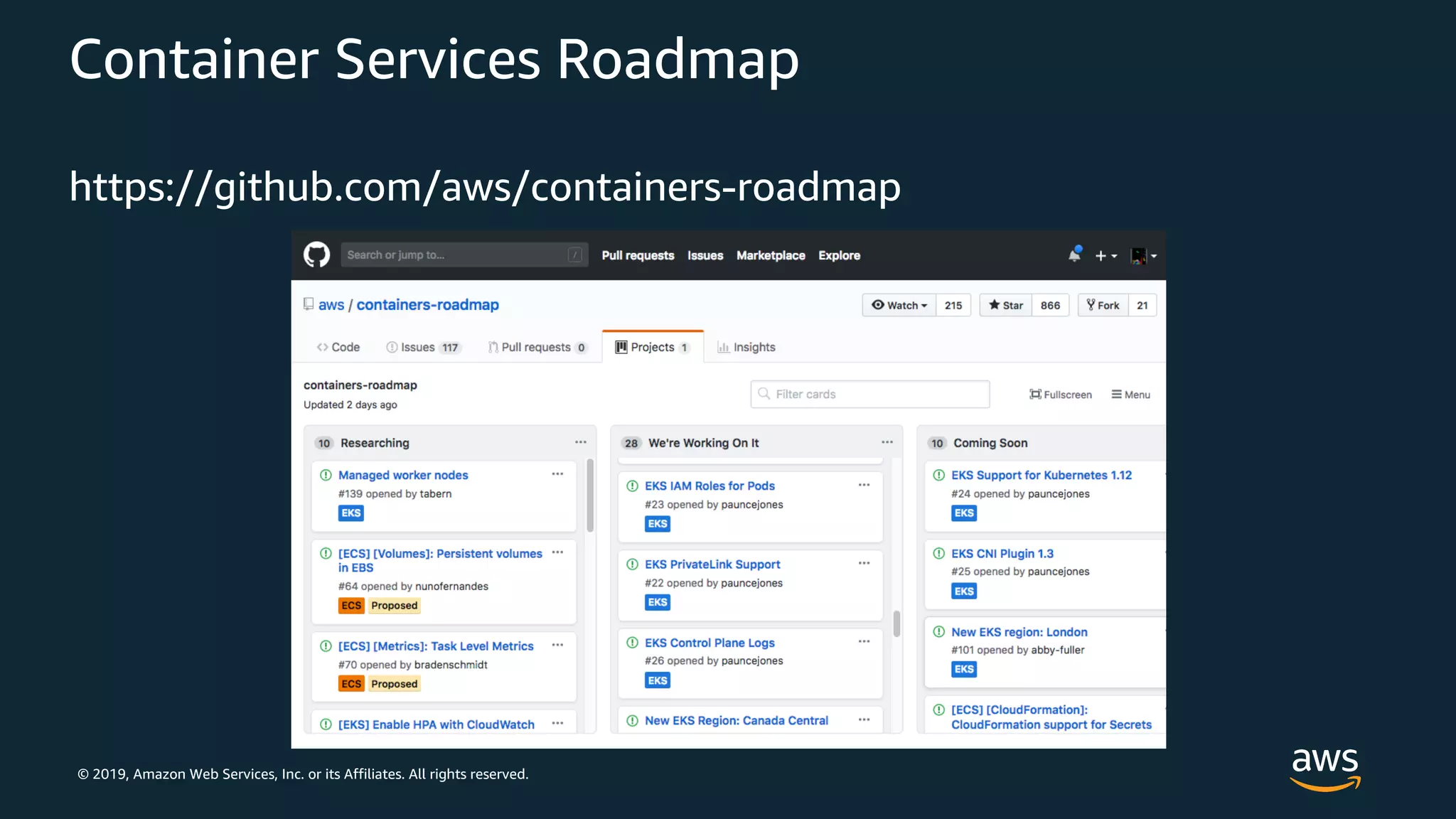
Task: Open the Researching column options menu
Action: click(x=581, y=442)
